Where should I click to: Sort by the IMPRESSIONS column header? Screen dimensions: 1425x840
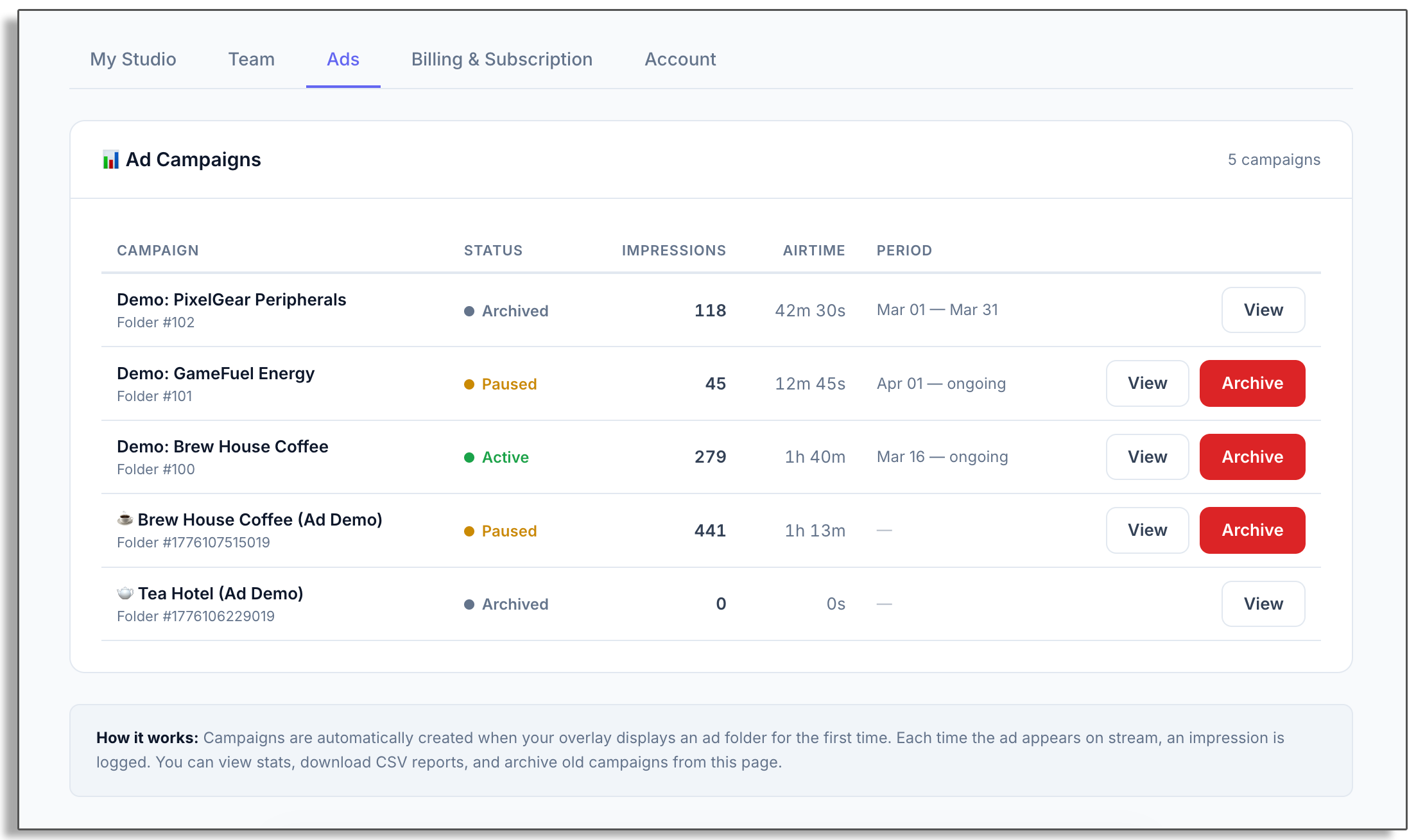tap(674, 250)
